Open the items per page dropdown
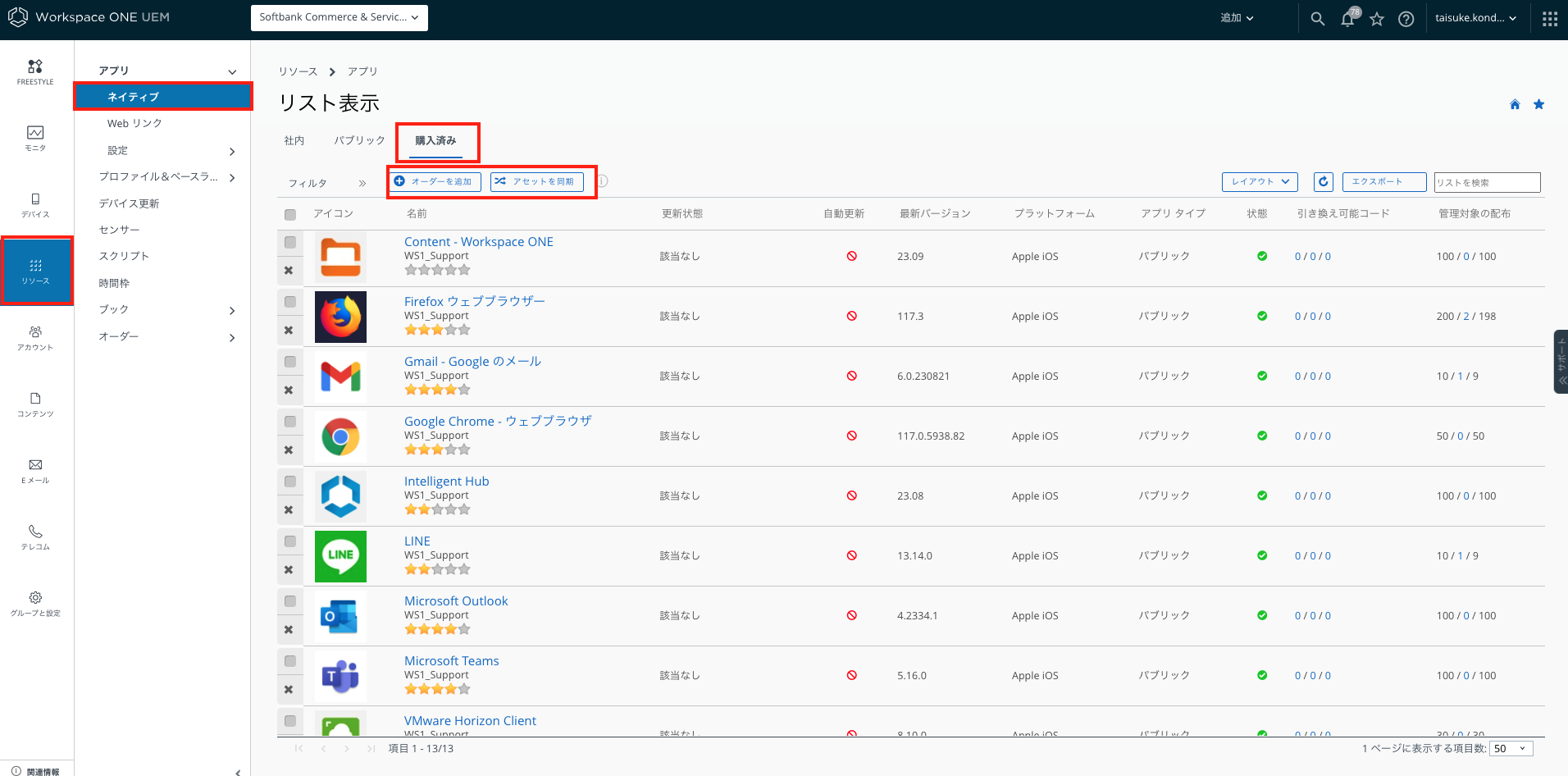This screenshot has height=776, width=1568. click(x=1511, y=748)
